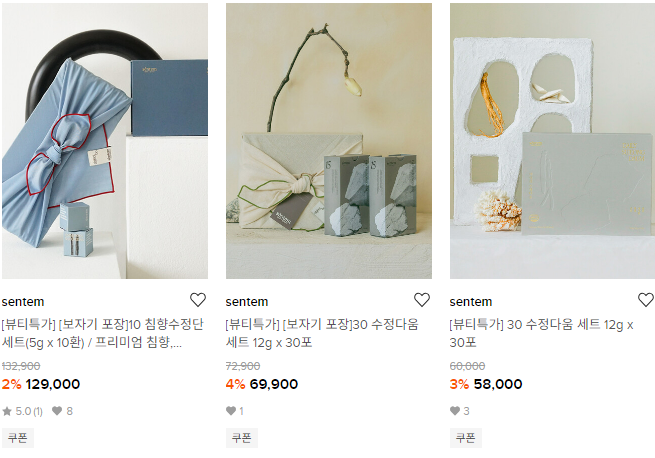Open 보자기 포장 30 수정다움 세트 title
Screen dimensions: 655x458
(x=322, y=334)
